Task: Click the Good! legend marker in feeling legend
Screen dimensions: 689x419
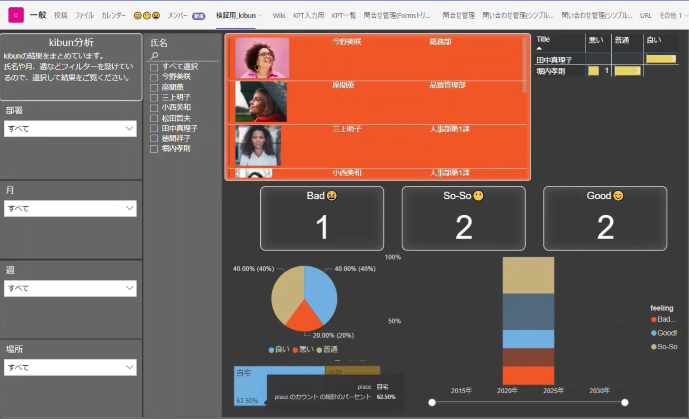Action: click(x=653, y=333)
